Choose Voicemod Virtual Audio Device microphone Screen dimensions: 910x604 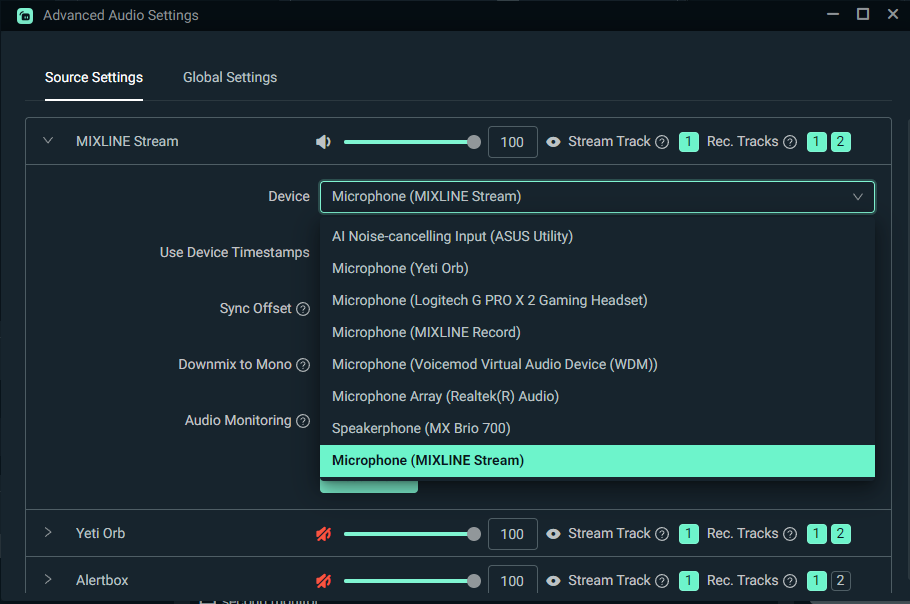pyautogui.click(x=597, y=364)
